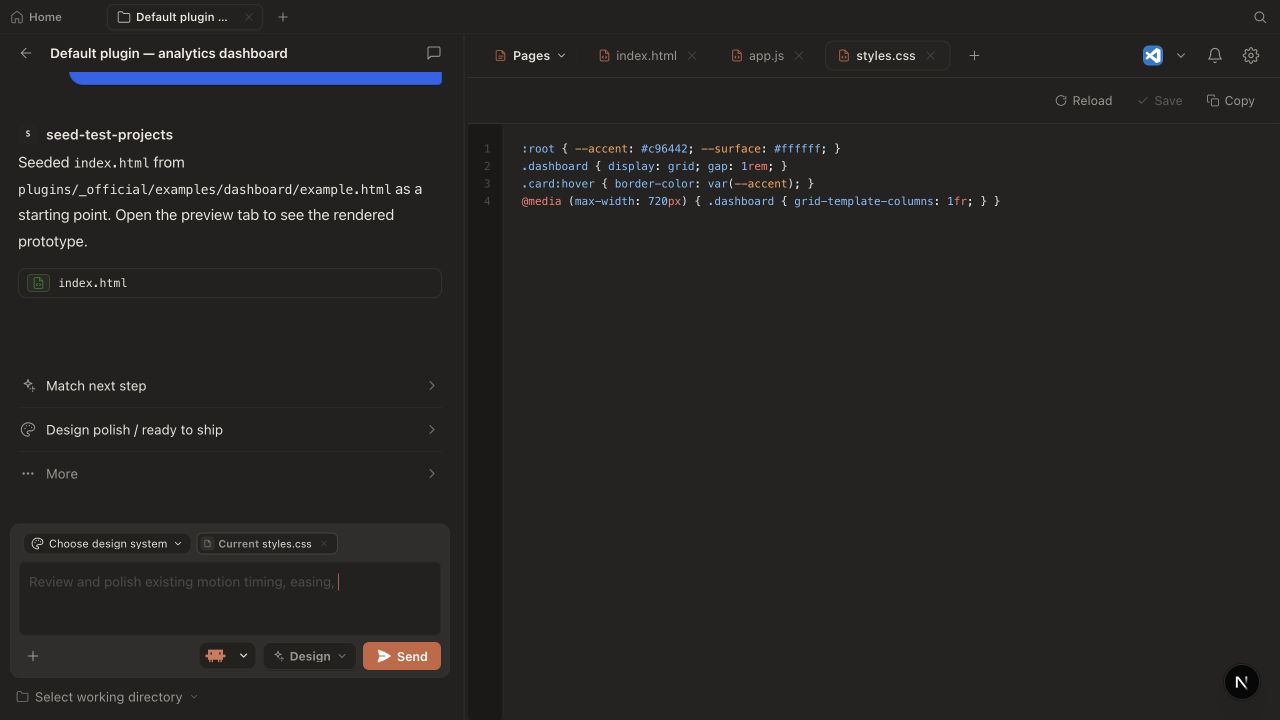Viewport: 1280px width, 720px height.
Task: Focus the prompt message input
Action: coord(230,598)
